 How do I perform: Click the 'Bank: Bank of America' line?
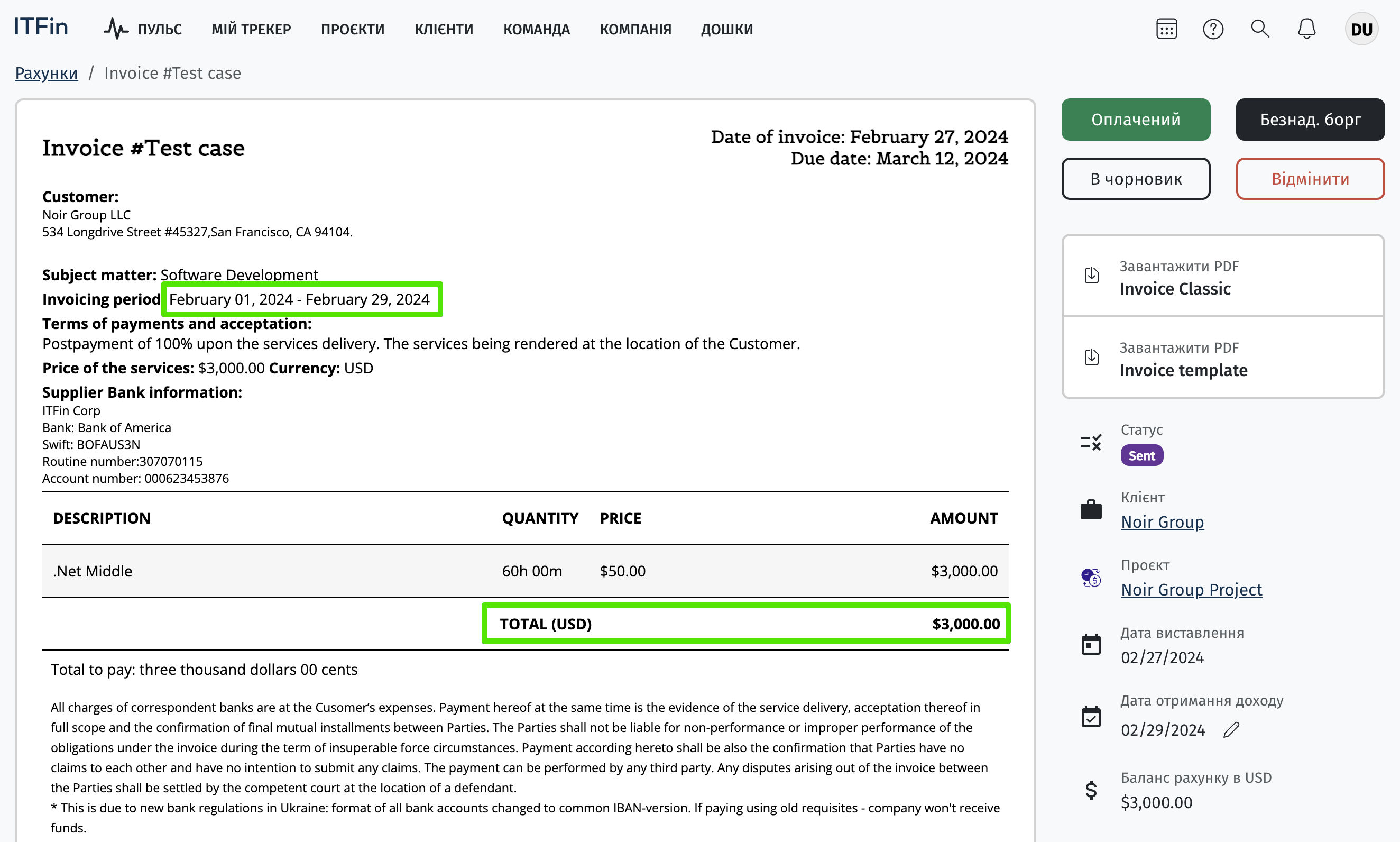click(107, 427)
